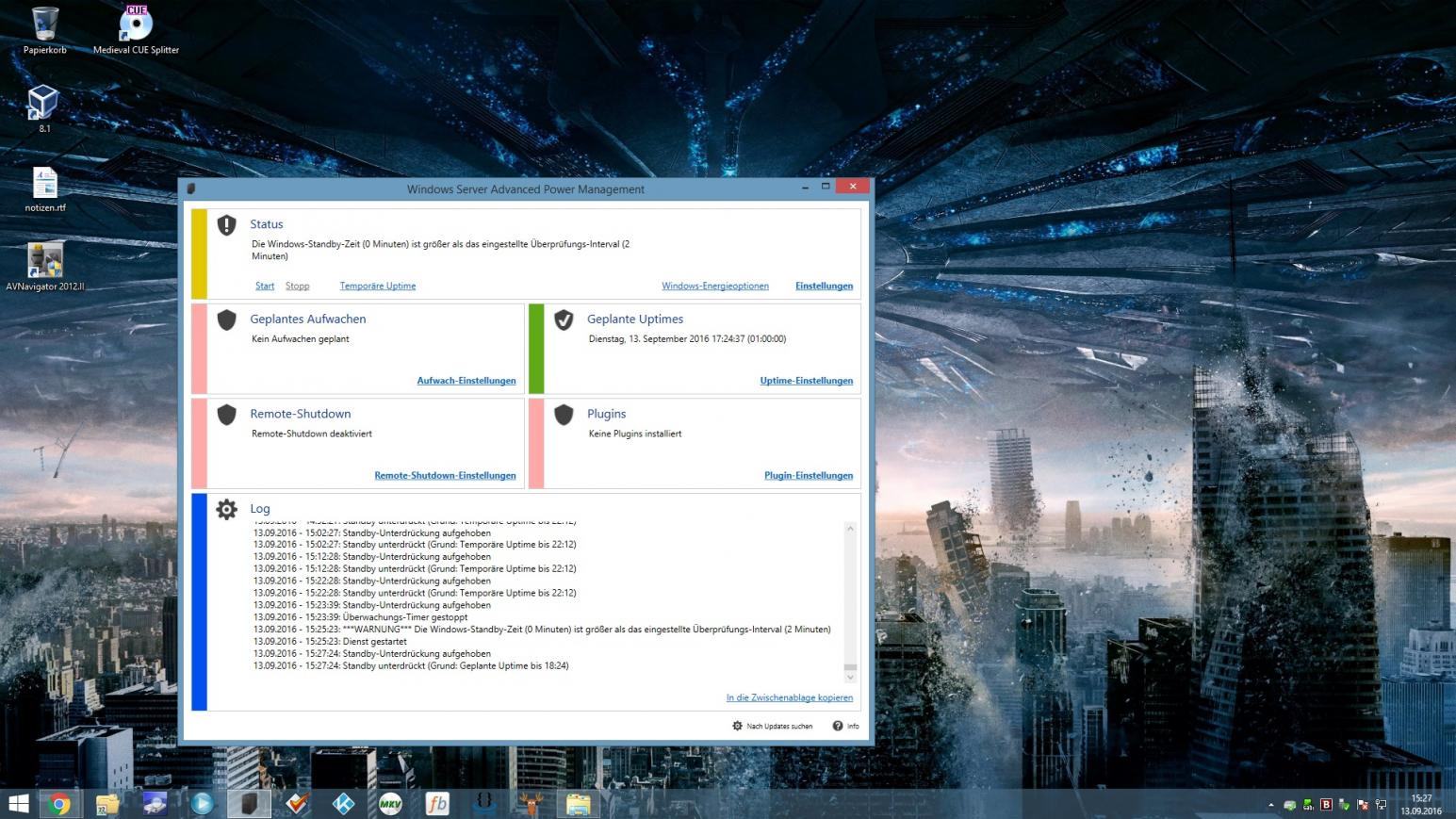The height and width of the screenshot is (819, 1456).
Task: Click the log line 'Überwachungs-Timer gestoppt'
Action: [361, 616]
